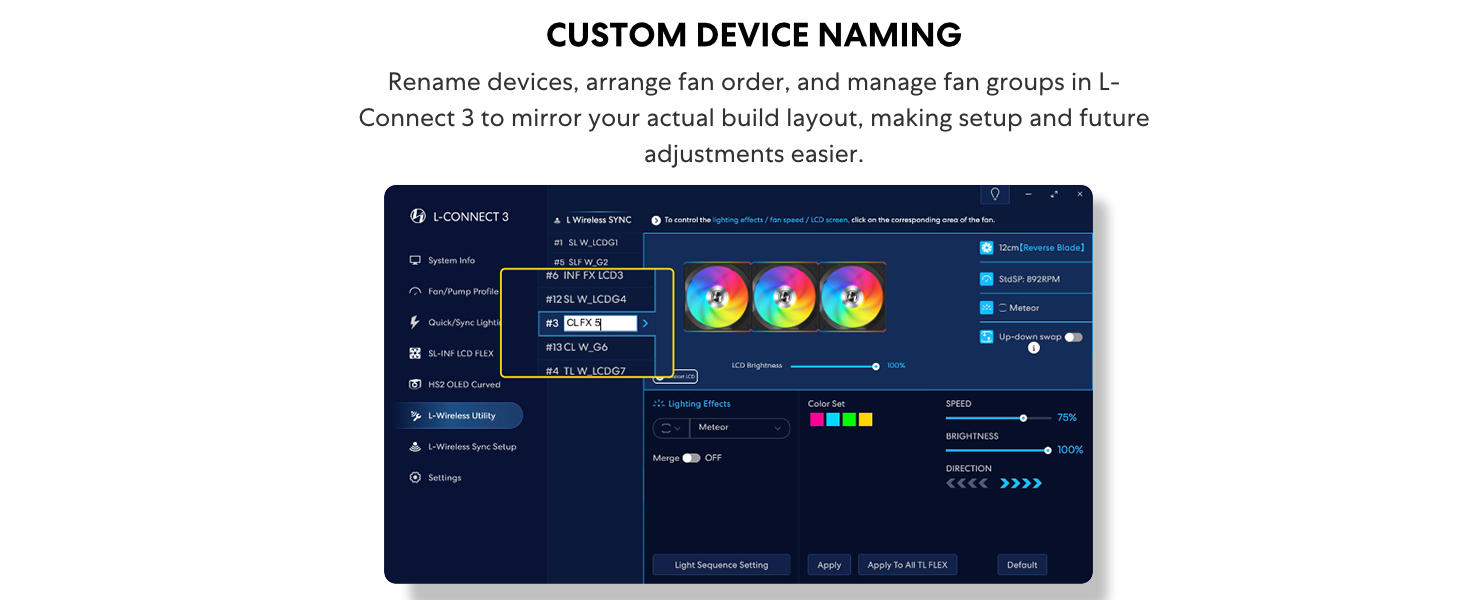This screenshot has width=1464, height=600.
Task: Click Apply To All TL FLEX button
Action: point(908,565)
